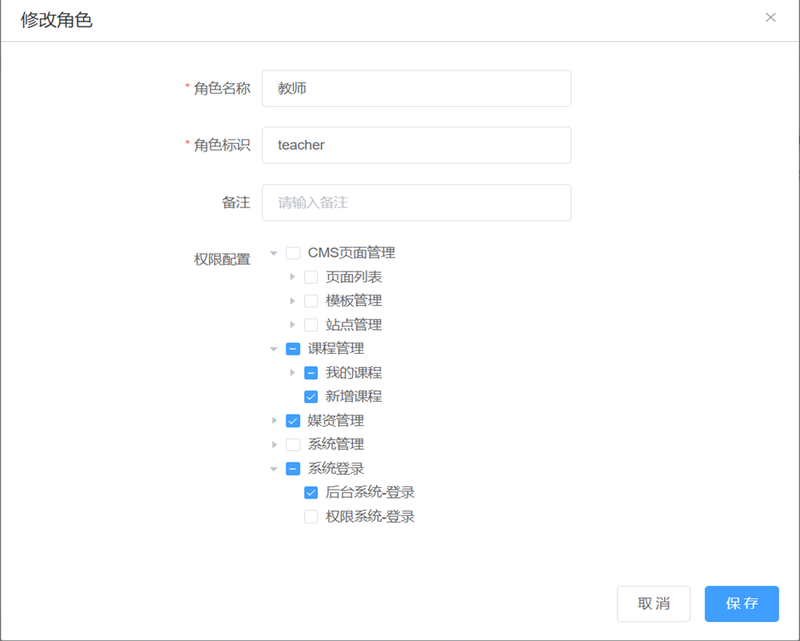Expand the 模板管理 node
Screen dimensions: 800x641
(x=292, y=301)
